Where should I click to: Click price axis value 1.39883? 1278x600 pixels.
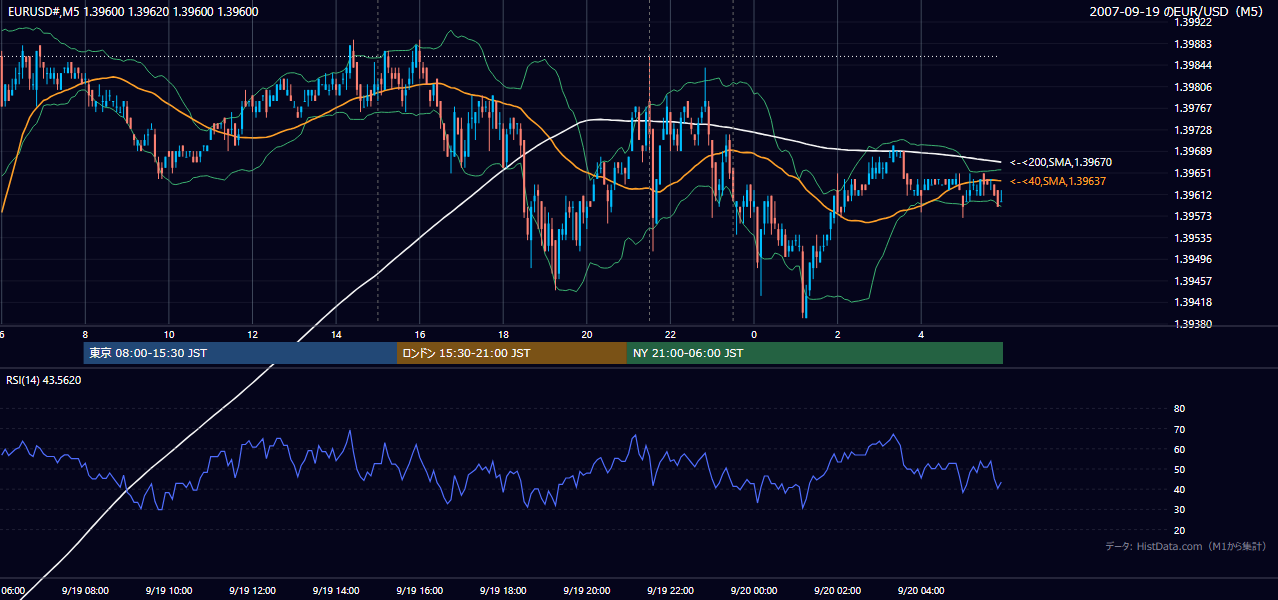coord(1191,44)
